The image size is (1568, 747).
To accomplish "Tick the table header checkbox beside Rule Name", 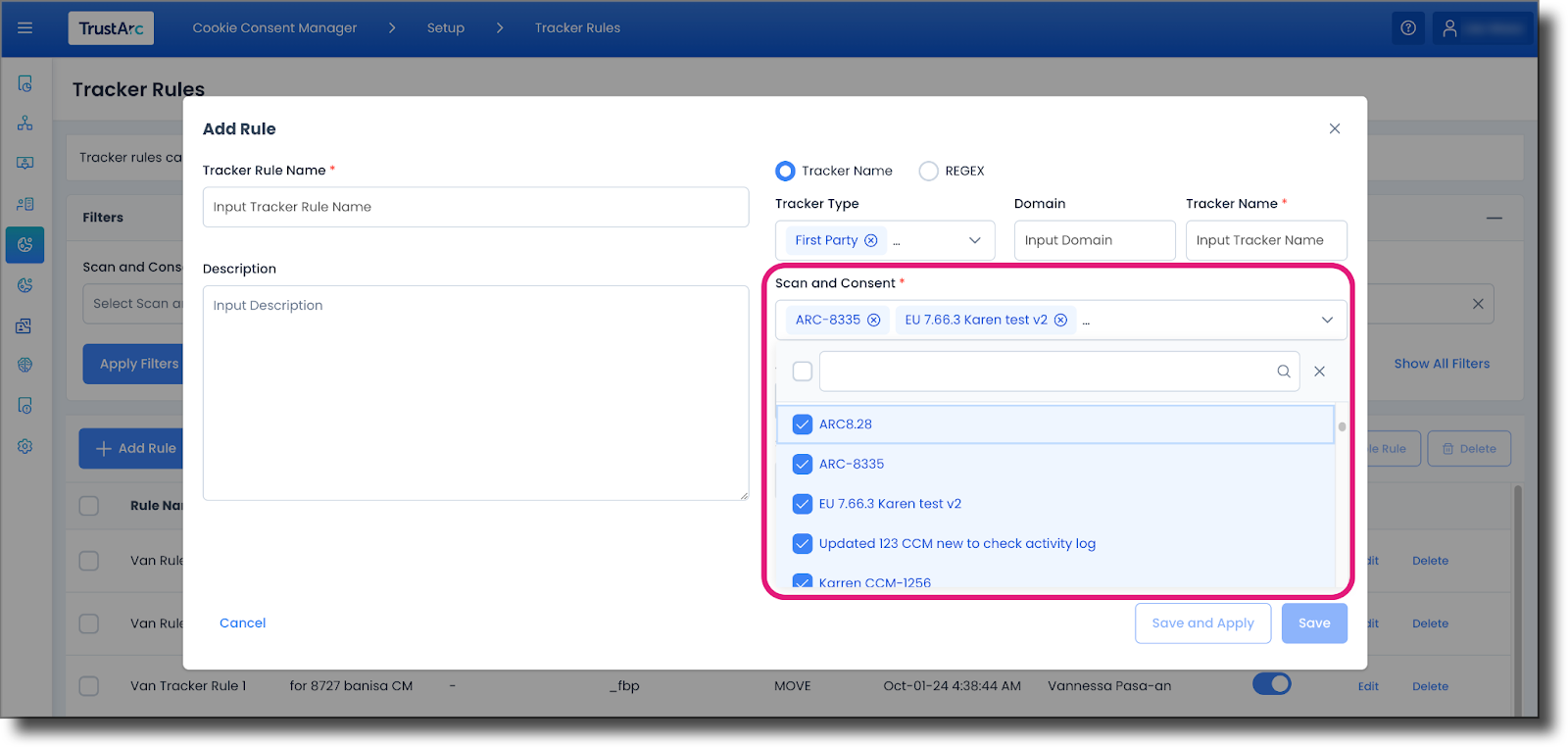I will (x=89, y=506).
